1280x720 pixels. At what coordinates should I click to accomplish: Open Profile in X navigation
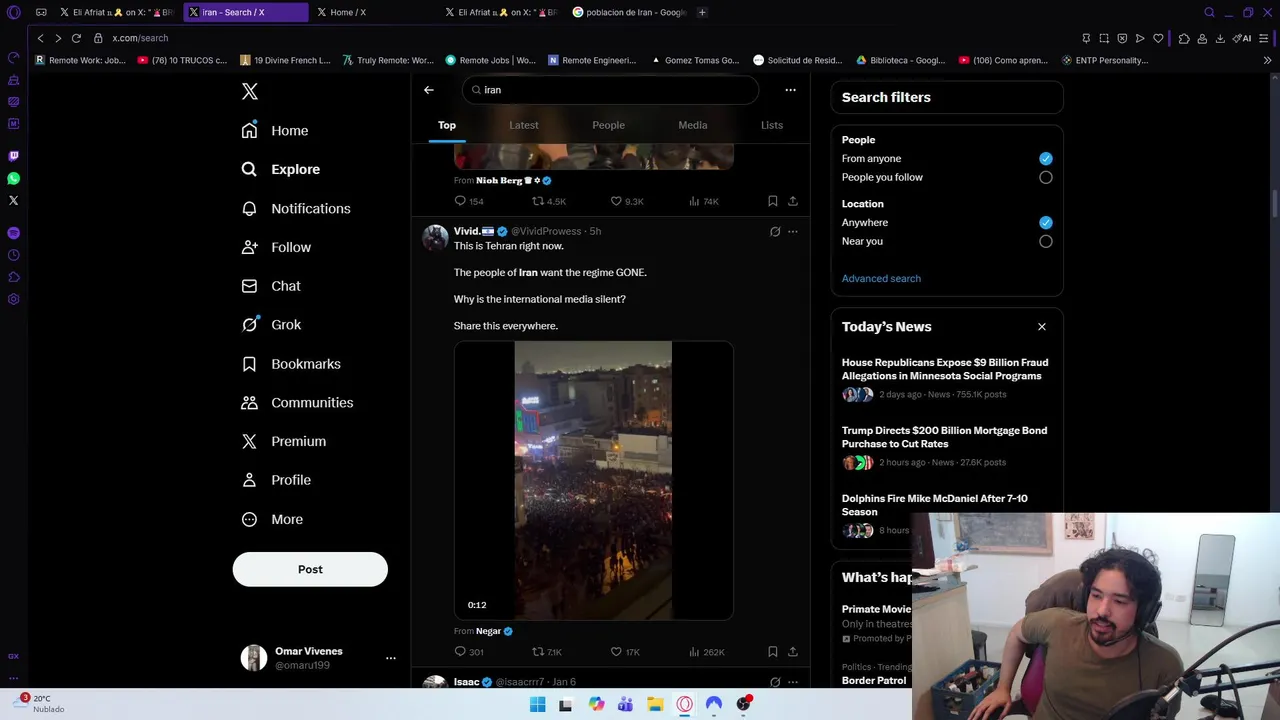tap(276, 480)
